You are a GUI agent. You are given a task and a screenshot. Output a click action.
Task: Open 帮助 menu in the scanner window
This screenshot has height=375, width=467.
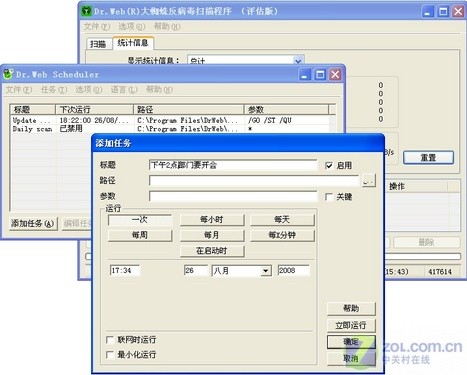tap(167, 26)
